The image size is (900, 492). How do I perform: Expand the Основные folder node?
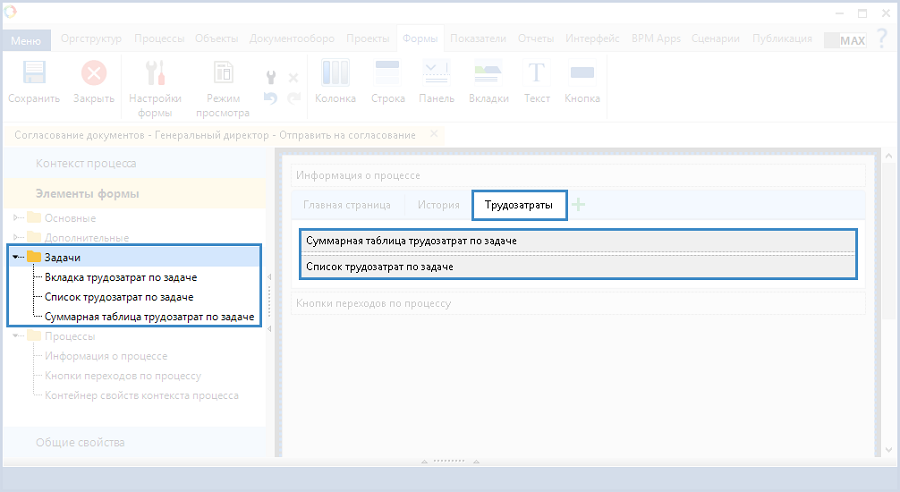click(17, 218)
